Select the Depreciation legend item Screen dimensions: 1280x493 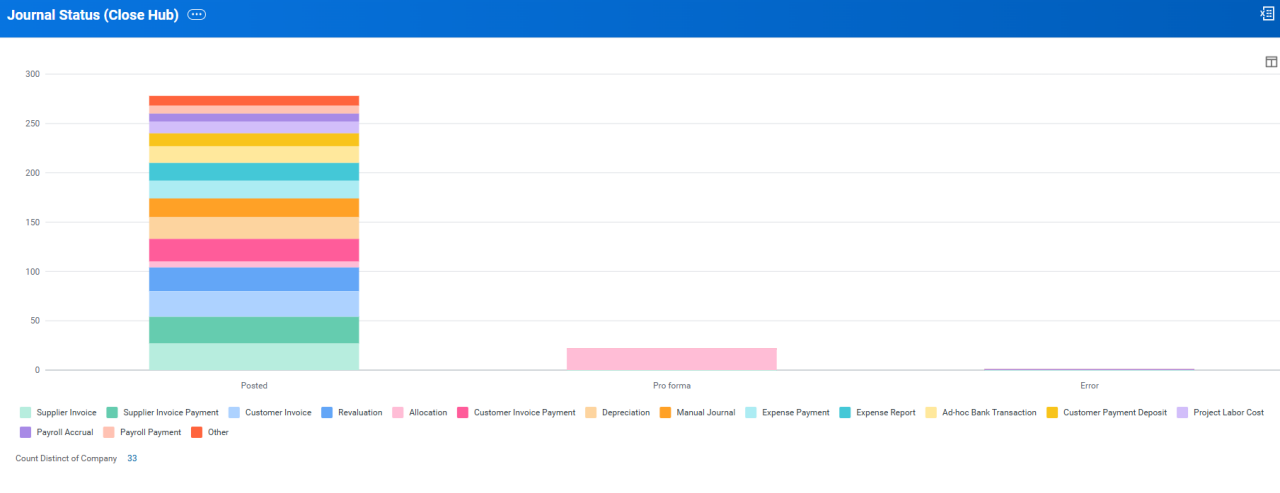point(617,412)
